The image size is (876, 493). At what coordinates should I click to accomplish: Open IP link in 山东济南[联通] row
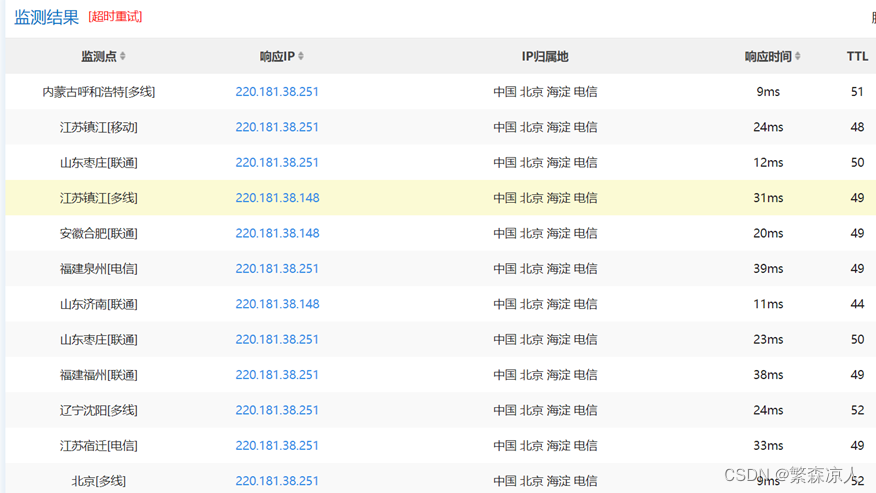click(278, 304)
